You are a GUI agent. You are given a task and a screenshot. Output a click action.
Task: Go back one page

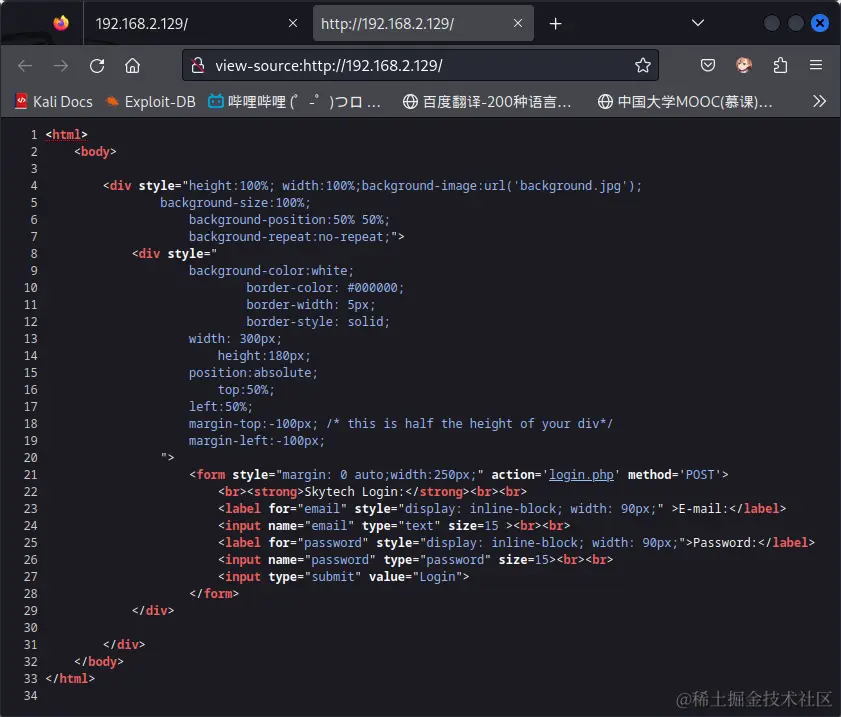[25, 65]
